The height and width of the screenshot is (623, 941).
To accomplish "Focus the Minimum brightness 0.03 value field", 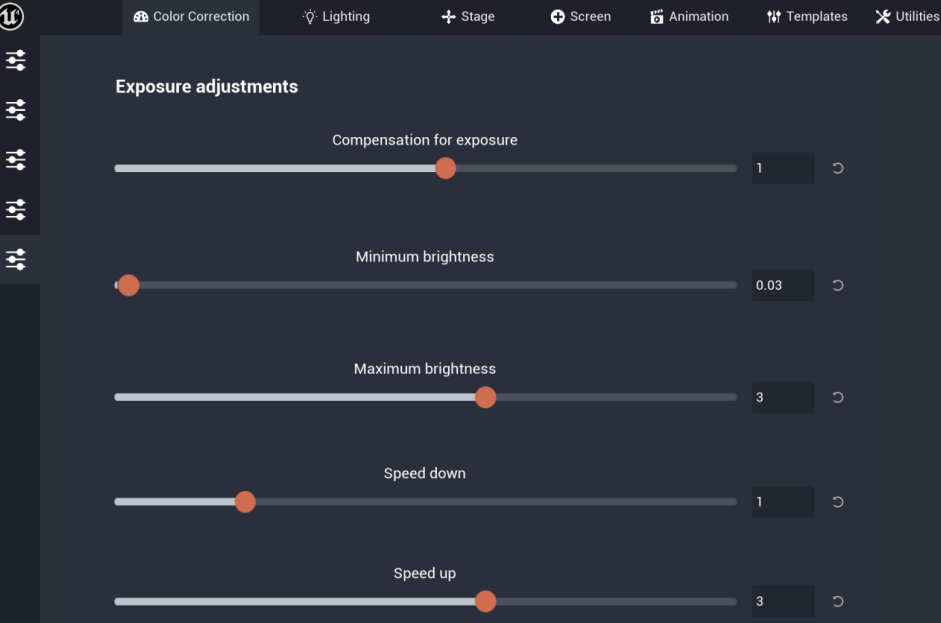I will pos(783,286).
